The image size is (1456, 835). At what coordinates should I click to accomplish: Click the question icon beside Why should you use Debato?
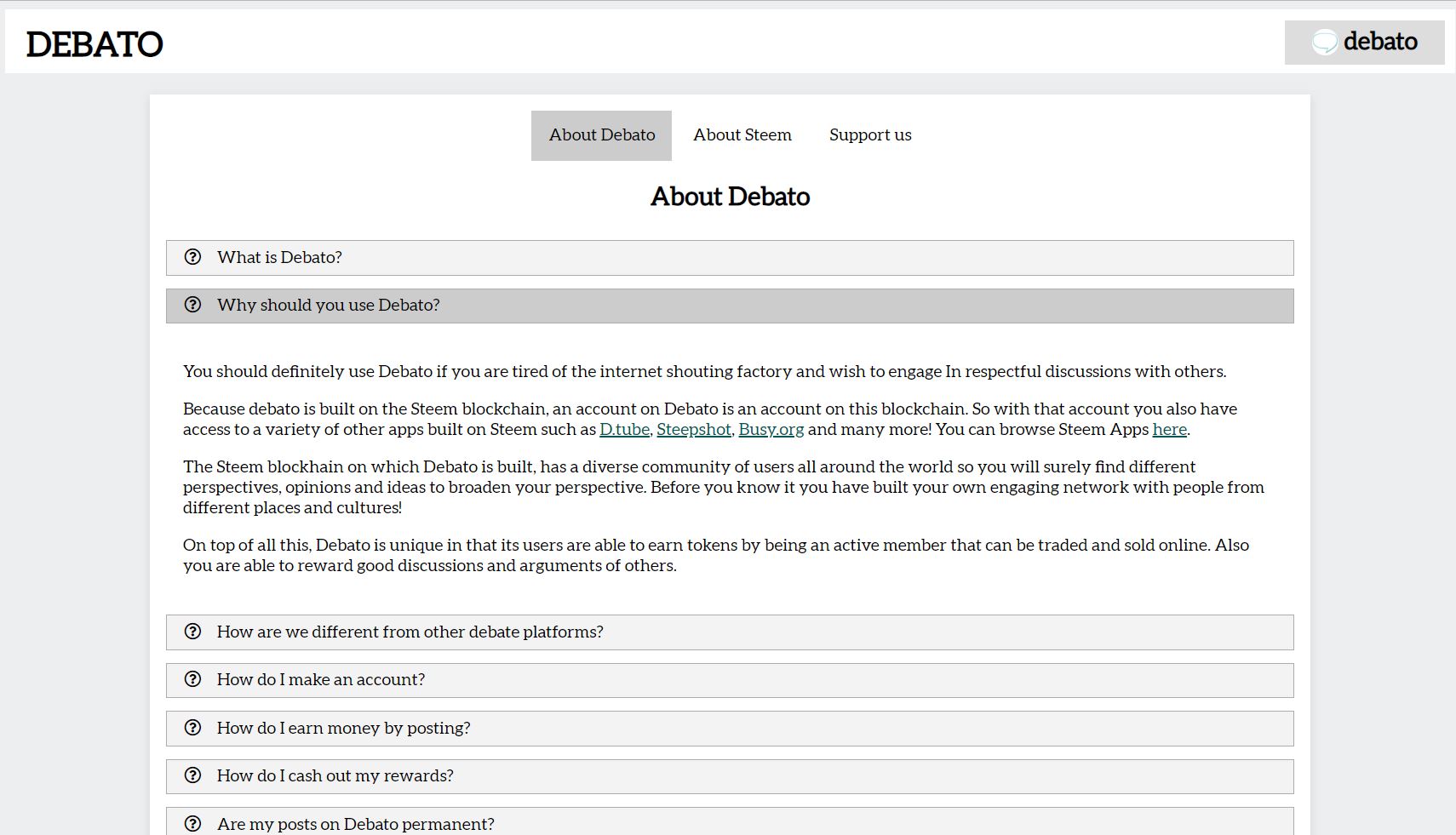tap(193, 305)
